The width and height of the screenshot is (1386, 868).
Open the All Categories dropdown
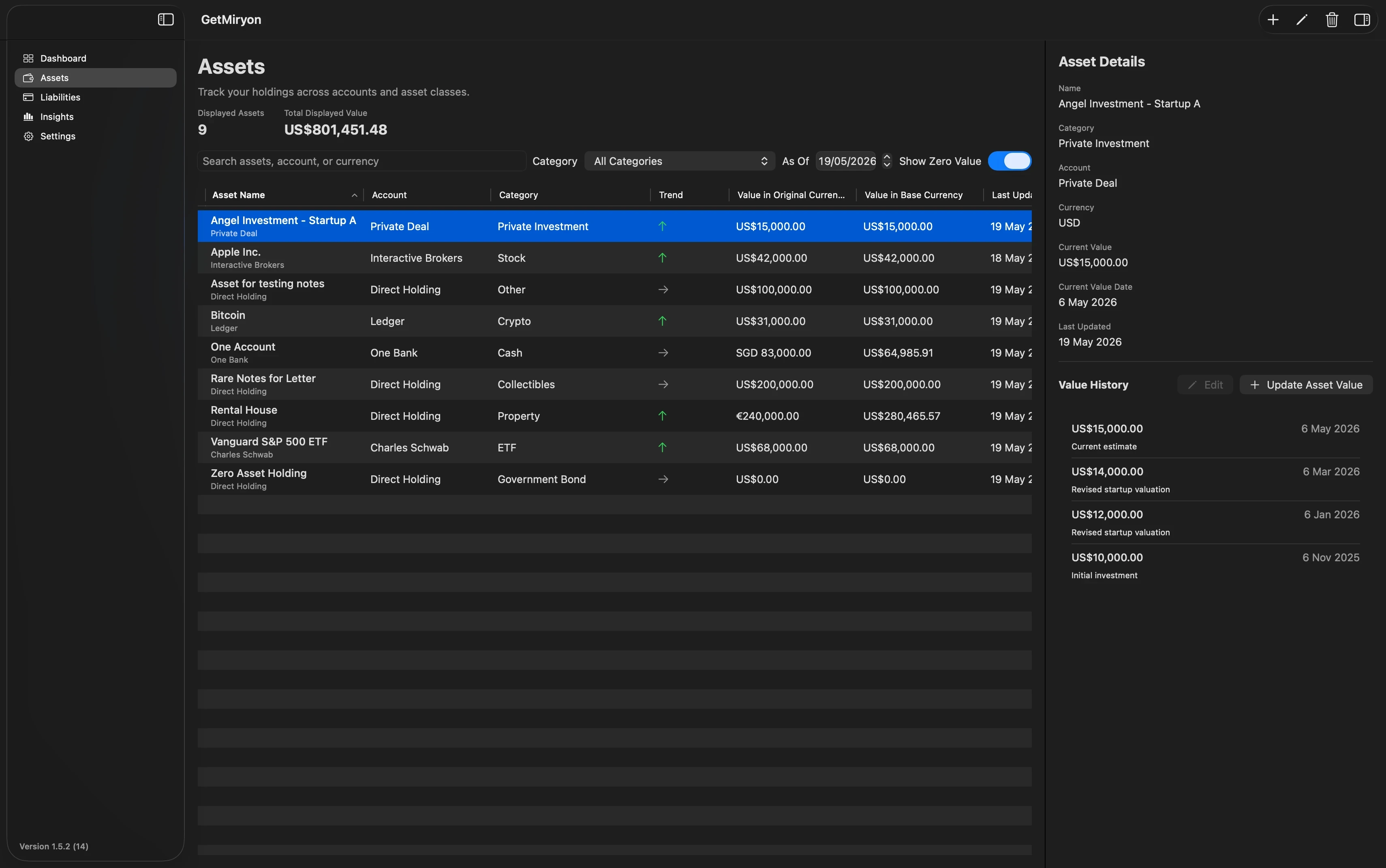tap(679, 161)
